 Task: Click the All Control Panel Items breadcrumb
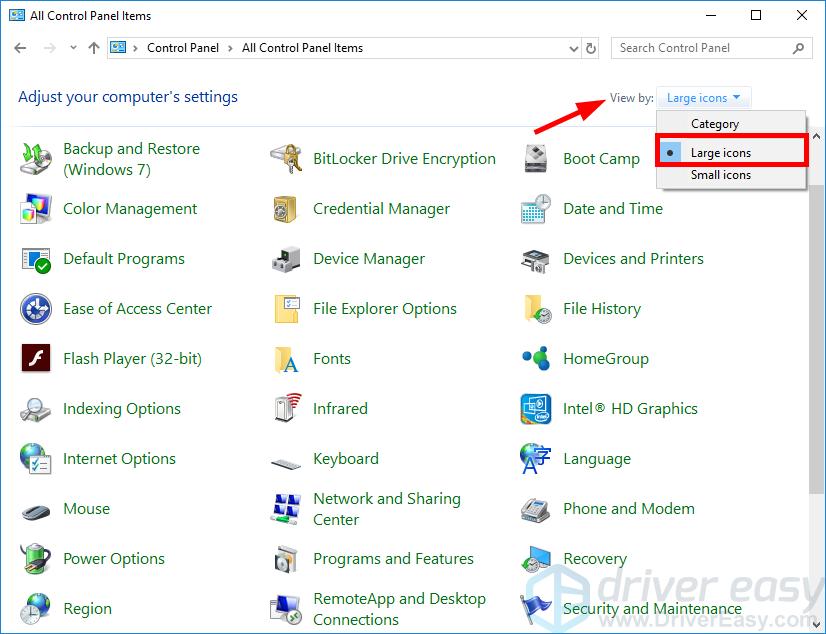click(x=302, y=48)
